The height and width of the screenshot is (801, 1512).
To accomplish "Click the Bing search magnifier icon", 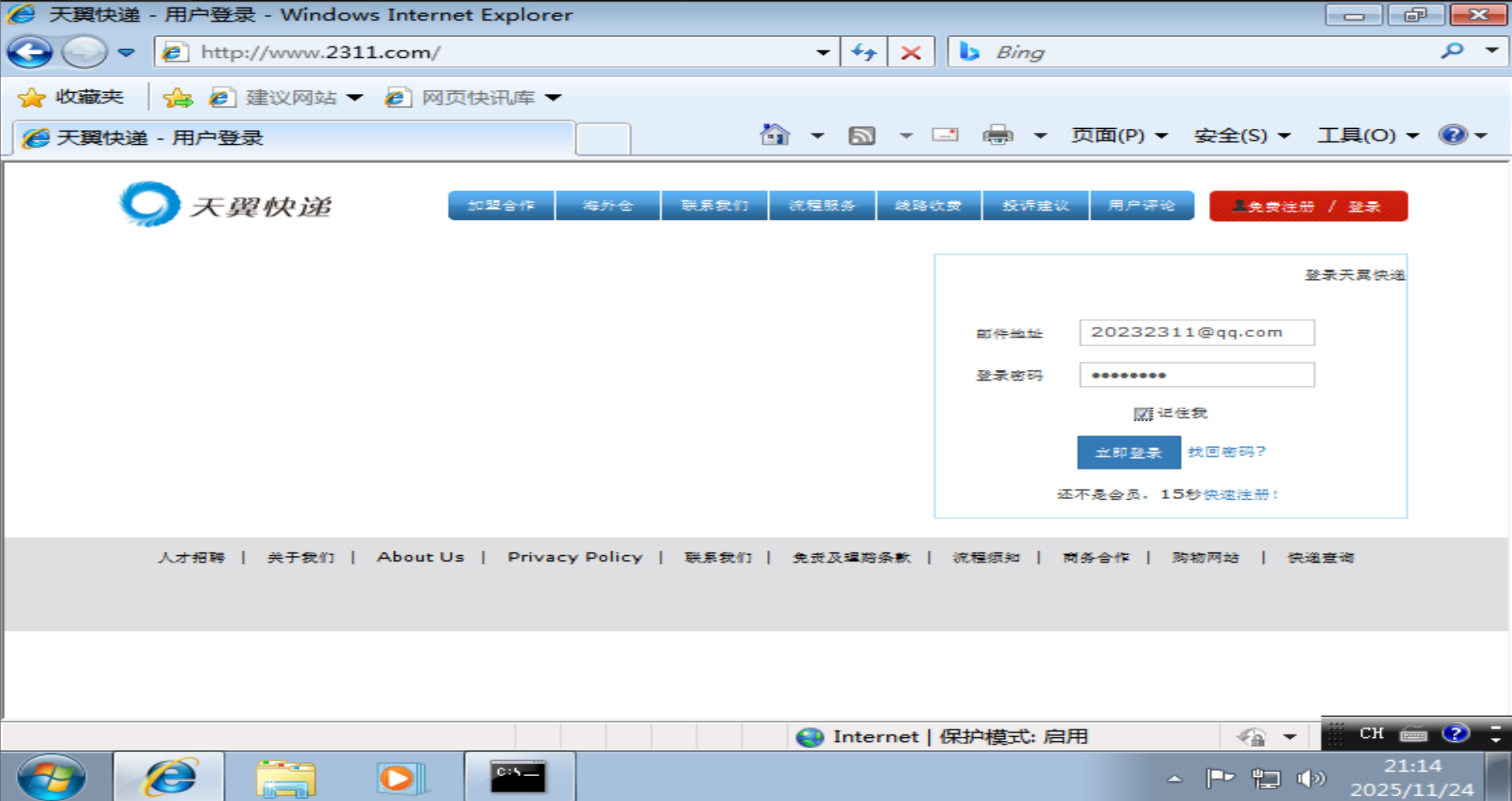I will tap(1452, 51).
